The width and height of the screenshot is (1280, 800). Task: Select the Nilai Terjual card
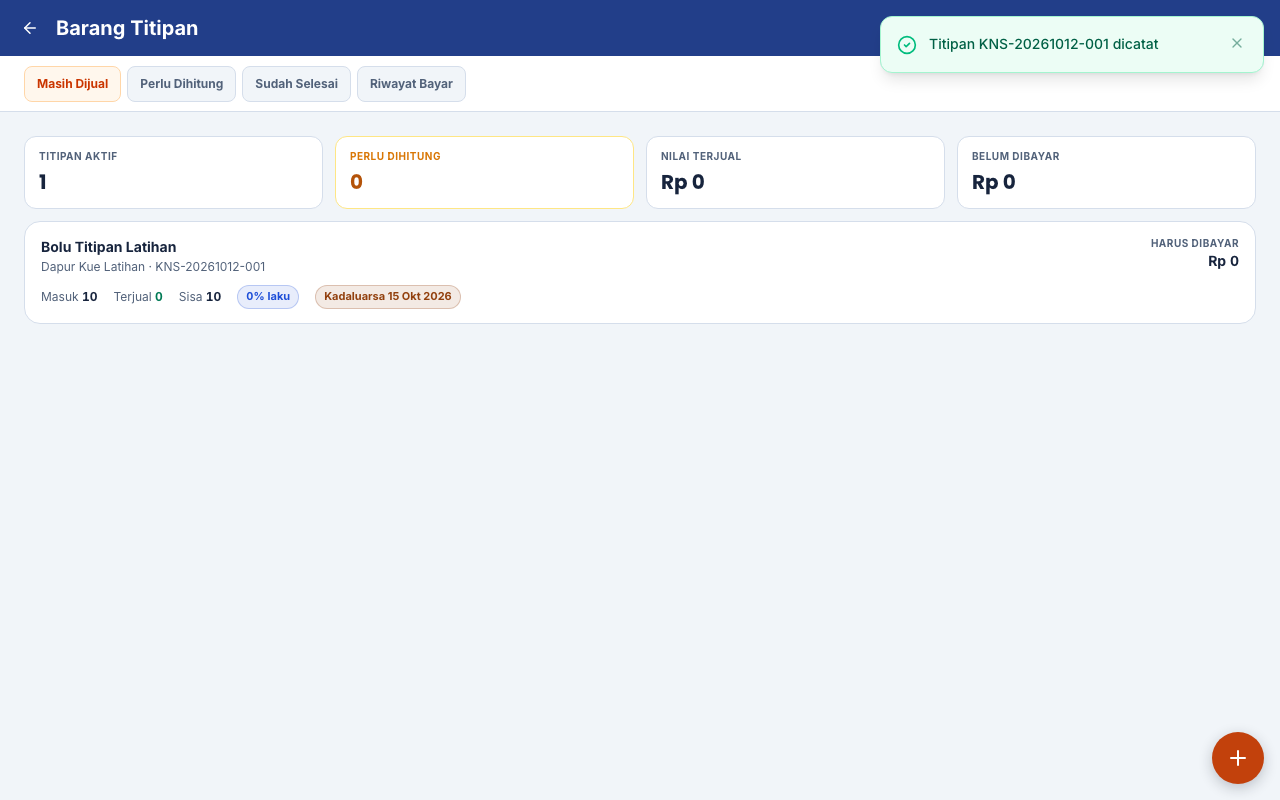coord(795,172)
